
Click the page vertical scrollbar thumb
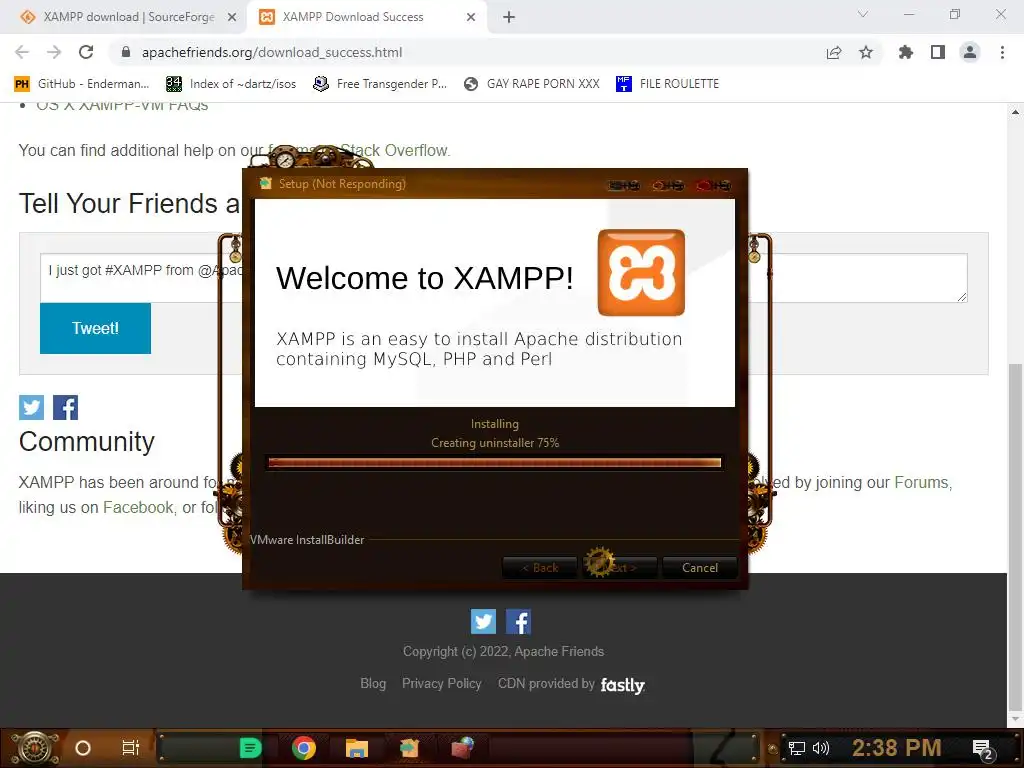1016,536
